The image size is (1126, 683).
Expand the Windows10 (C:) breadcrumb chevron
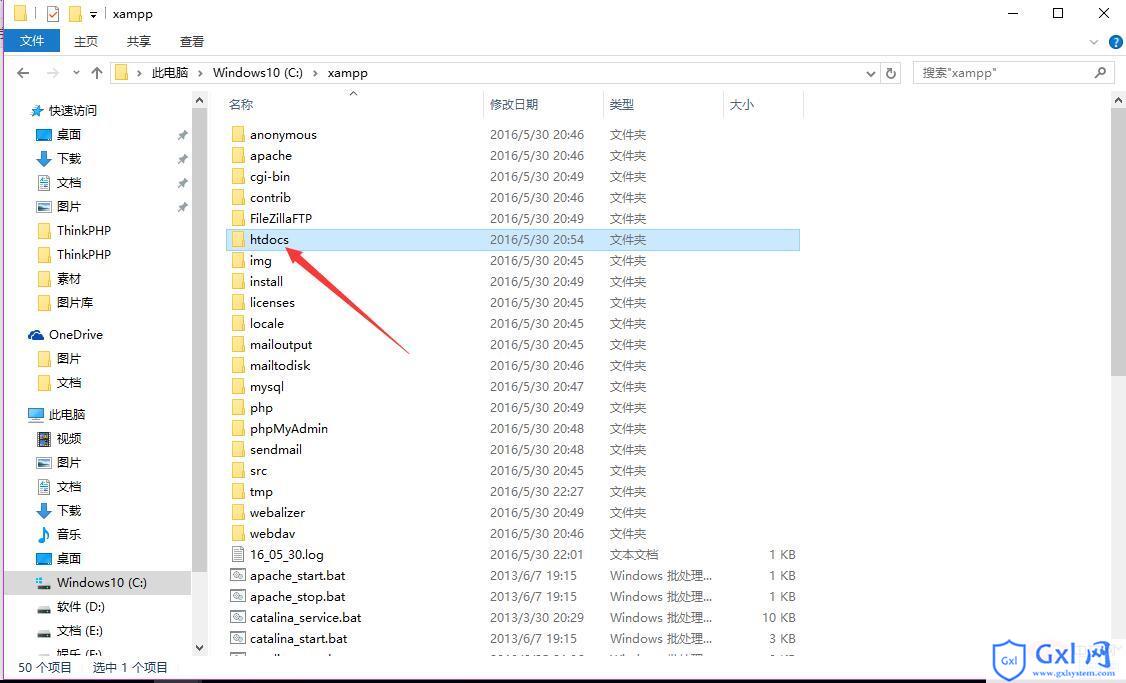coord(315,73)
